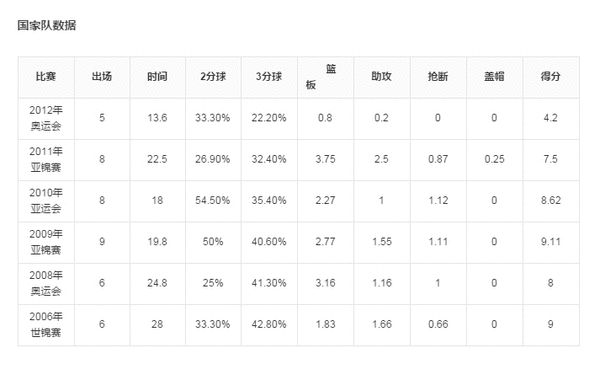
Task: Click the 2009年亚锦赛 row label
Action: click(46, 242)
